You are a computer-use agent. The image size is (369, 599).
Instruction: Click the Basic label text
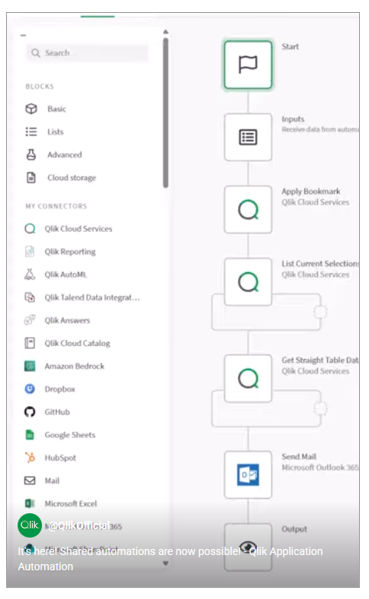tap(57, 109)
